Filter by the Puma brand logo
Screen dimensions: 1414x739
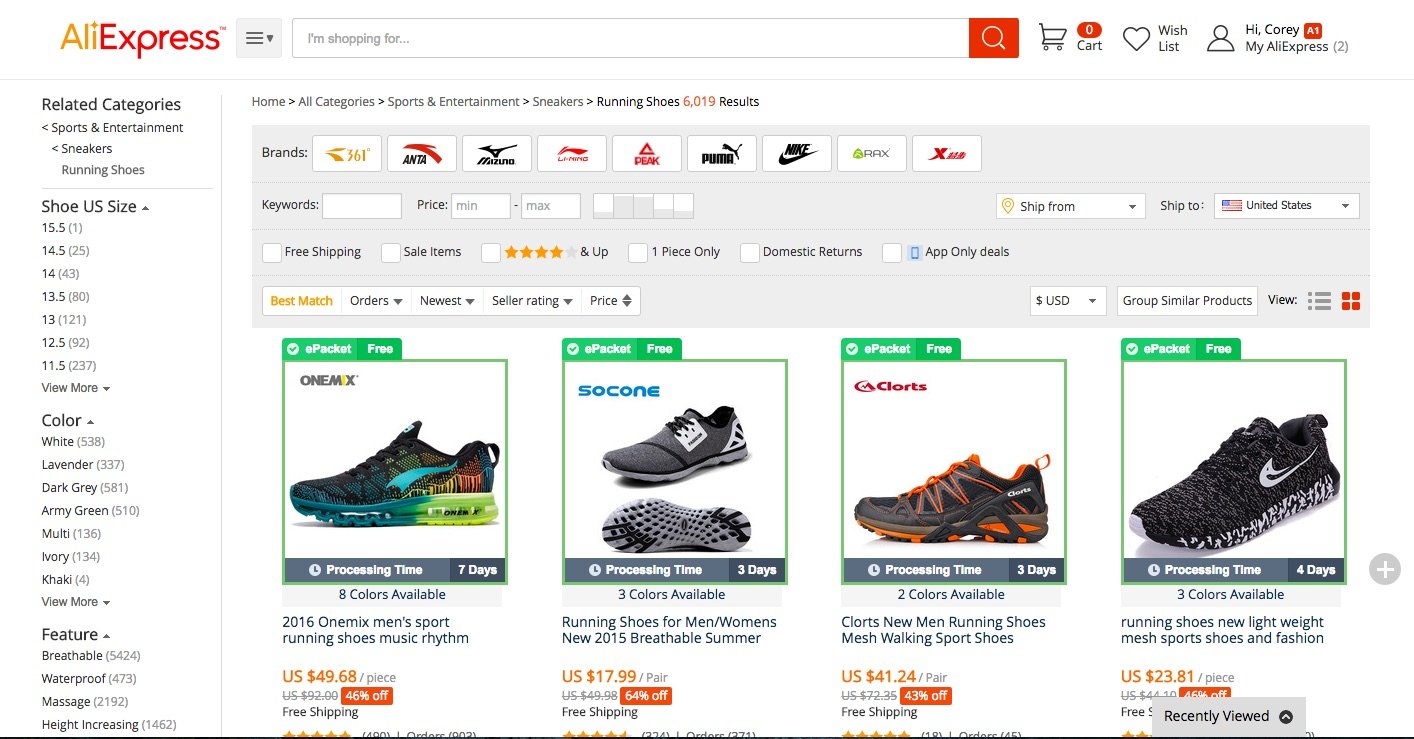[722, 153]
